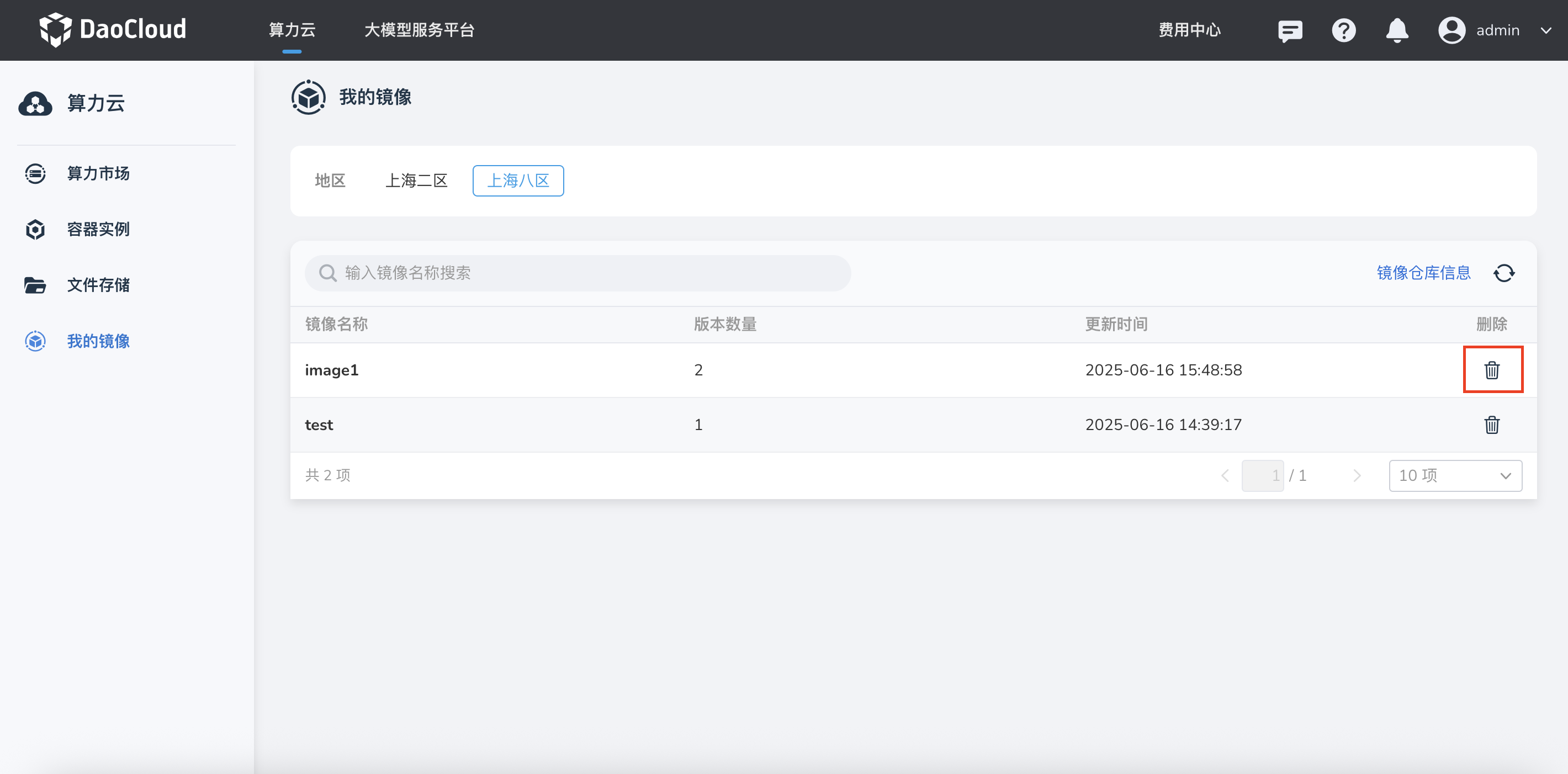Viewport: 1568px width, 774px height.
Task: Refresh the image list
Action: 1503,273
